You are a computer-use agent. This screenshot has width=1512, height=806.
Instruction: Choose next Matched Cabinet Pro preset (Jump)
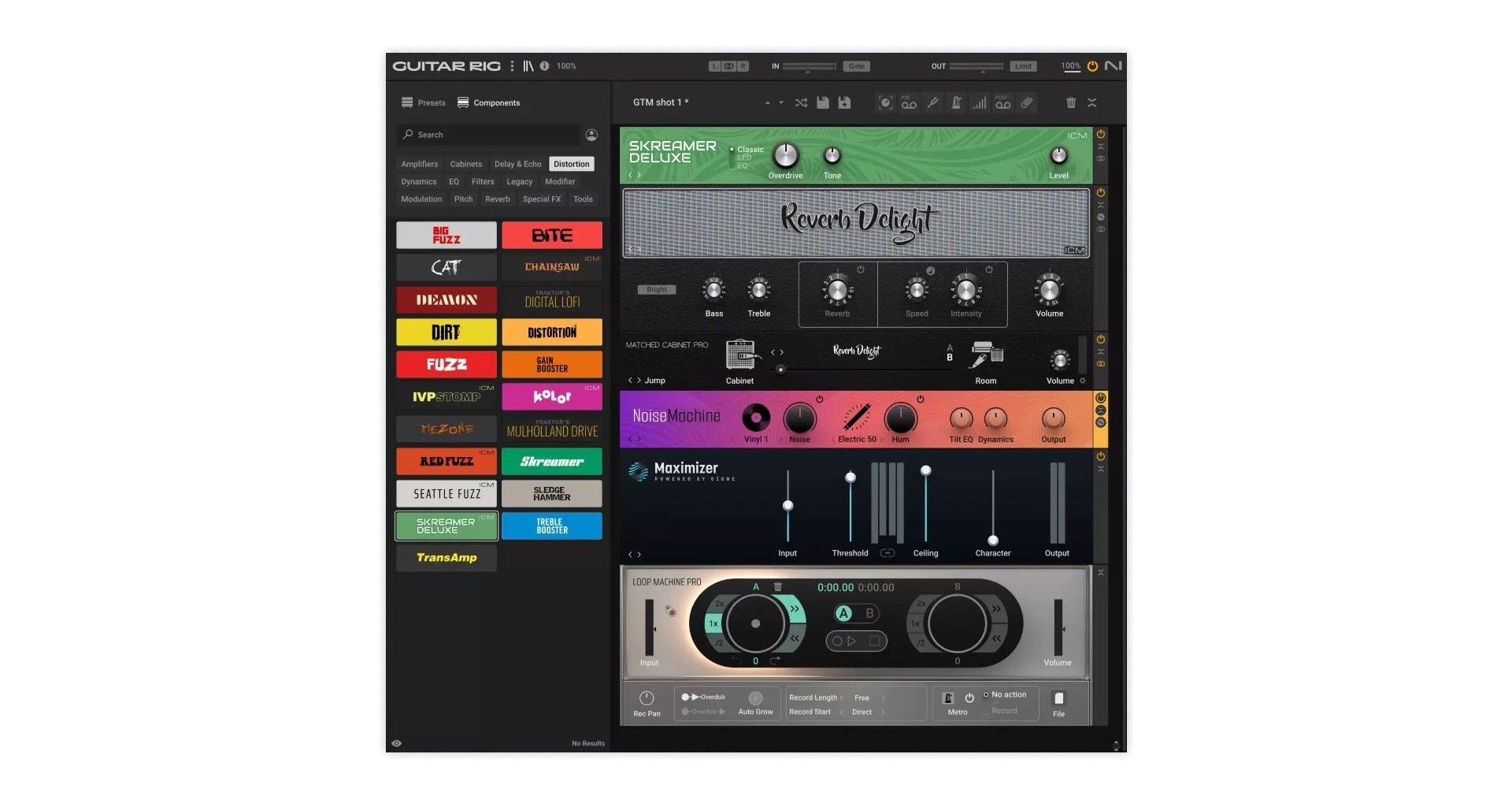click(x=639, y=381)
